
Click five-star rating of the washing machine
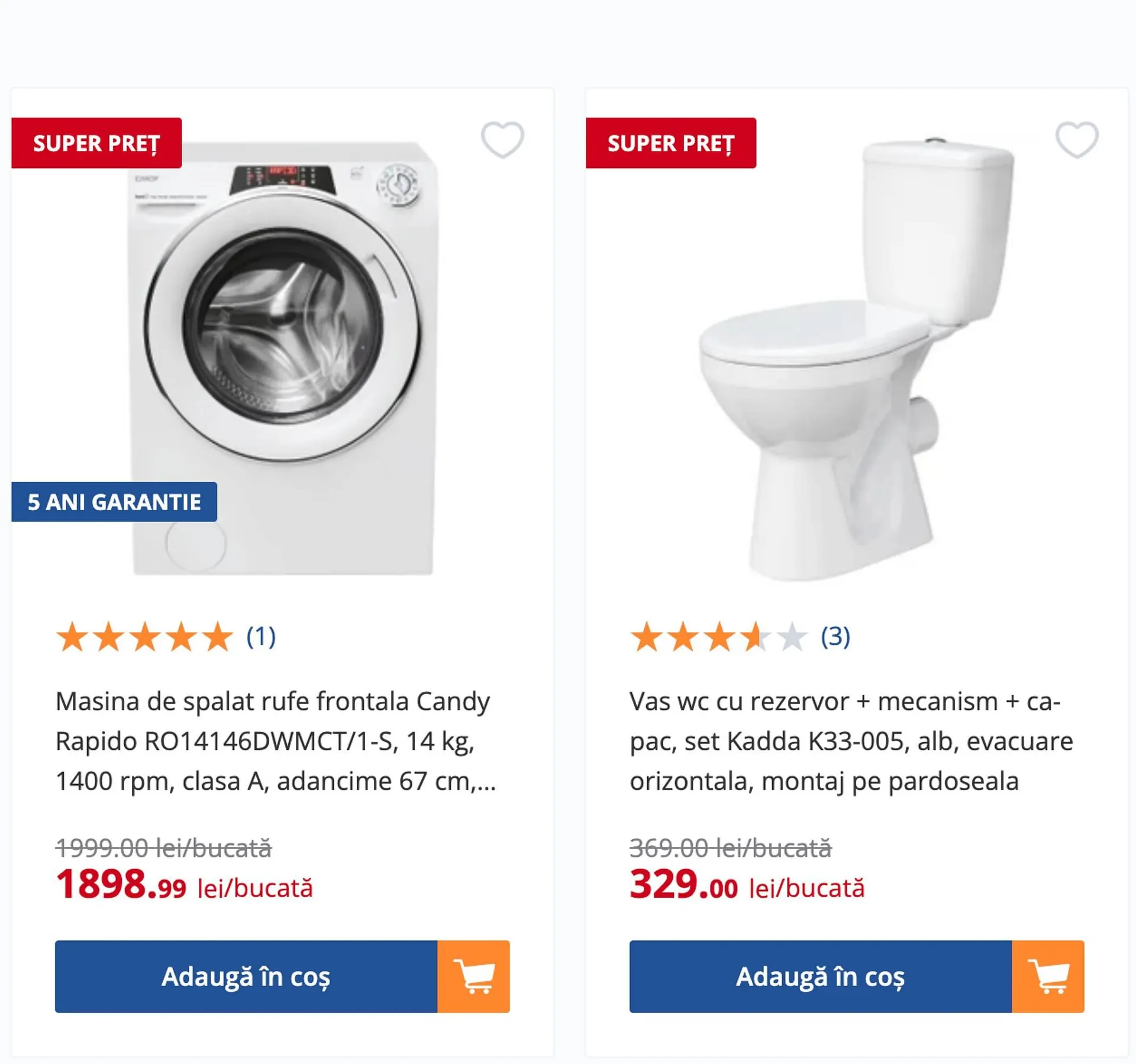coord(145,637)
